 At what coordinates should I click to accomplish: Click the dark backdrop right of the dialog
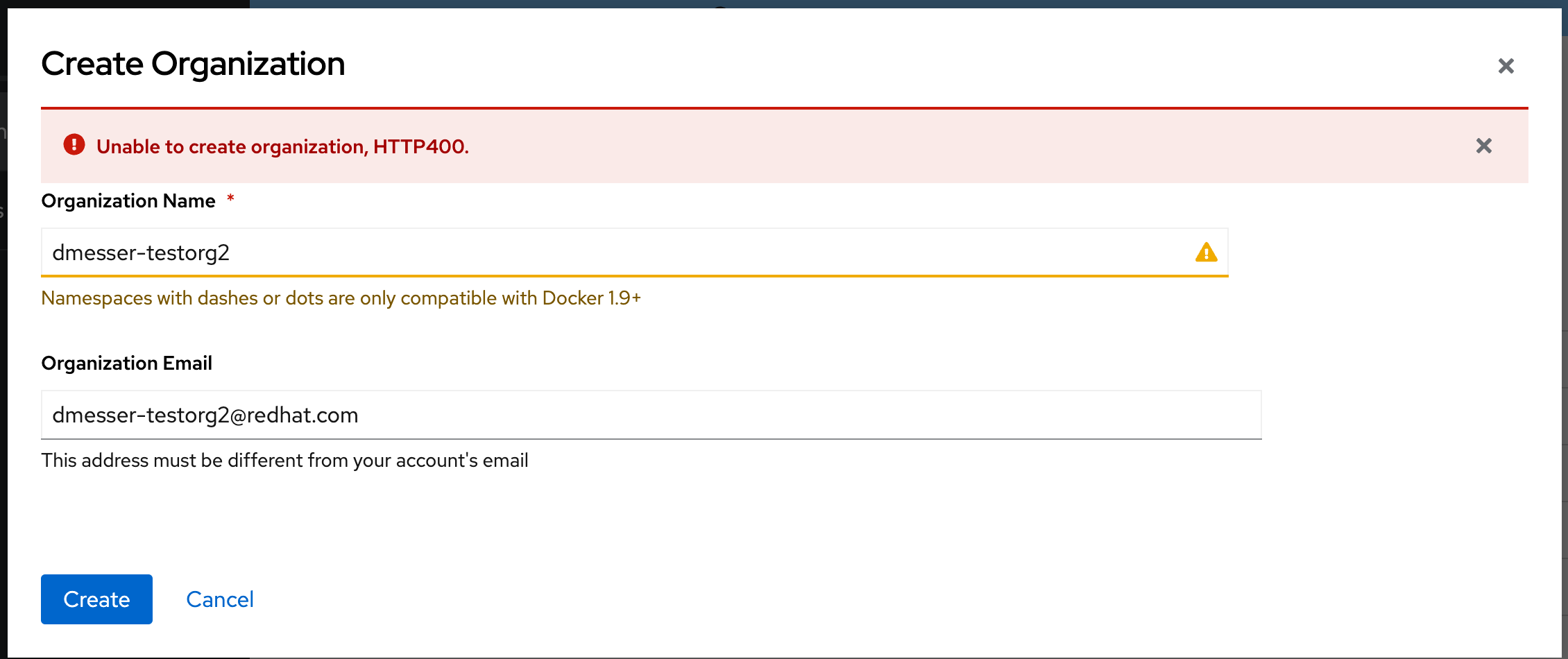1565,347
